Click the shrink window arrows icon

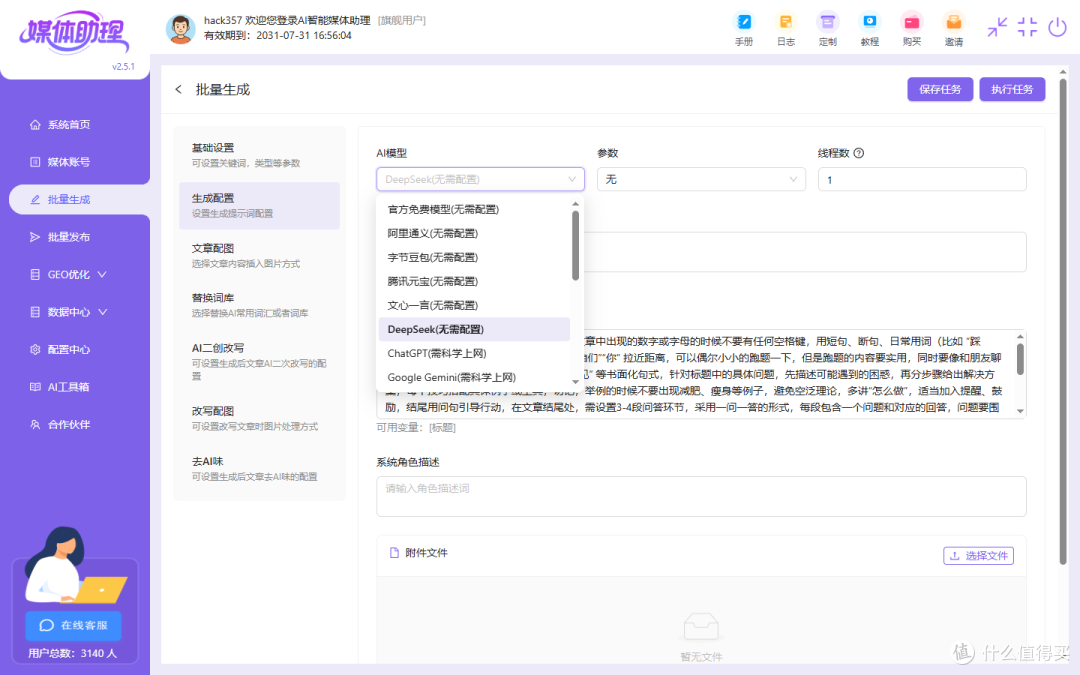point(997,27)
